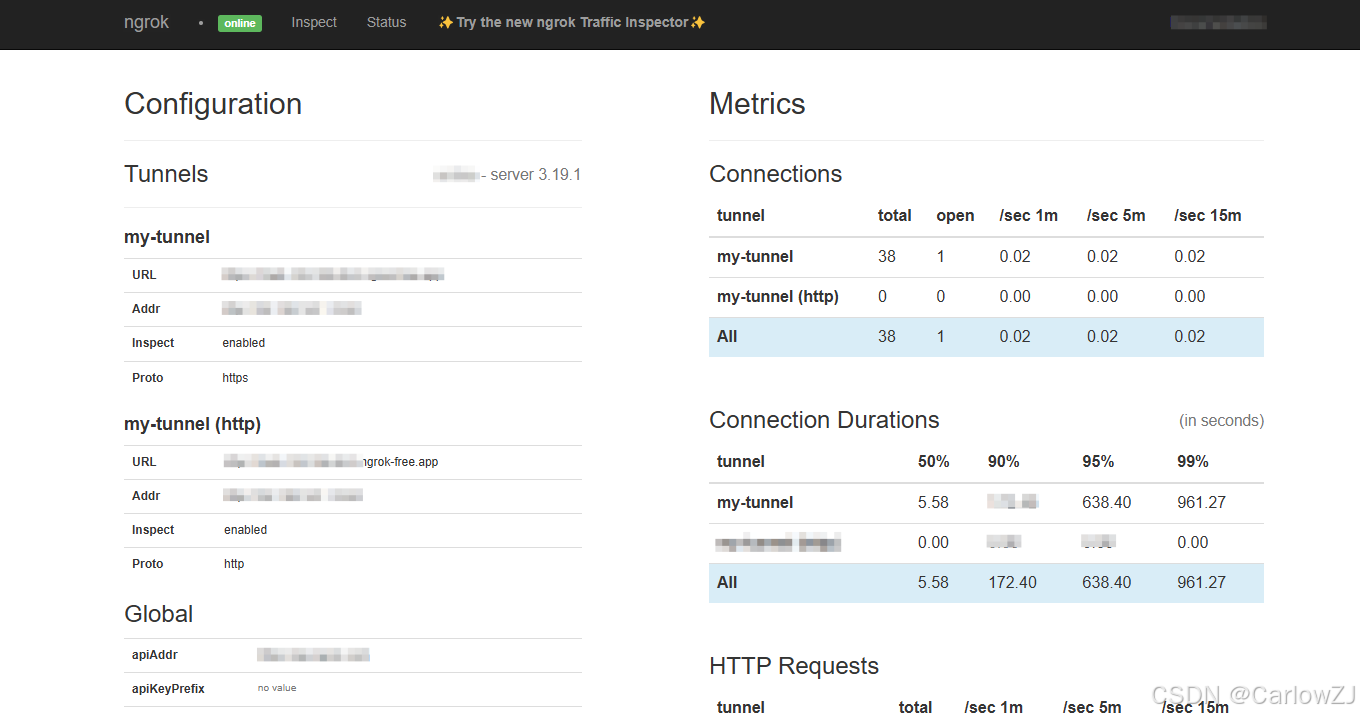The width and height of the screenshot is (1360, 718).
Task: Select the 95% column header
Action: click(x=1098, y=462)
